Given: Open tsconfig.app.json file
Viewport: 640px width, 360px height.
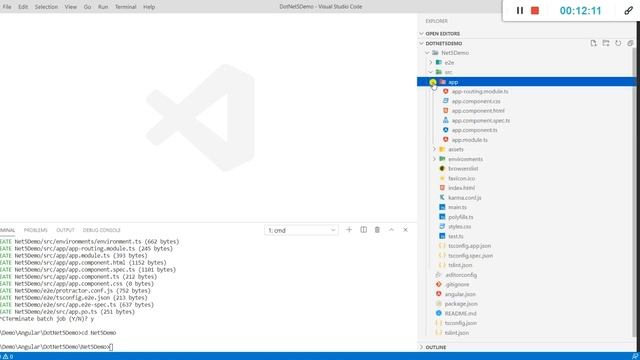Looking at the screenshot, I should [x=469, y=246].
